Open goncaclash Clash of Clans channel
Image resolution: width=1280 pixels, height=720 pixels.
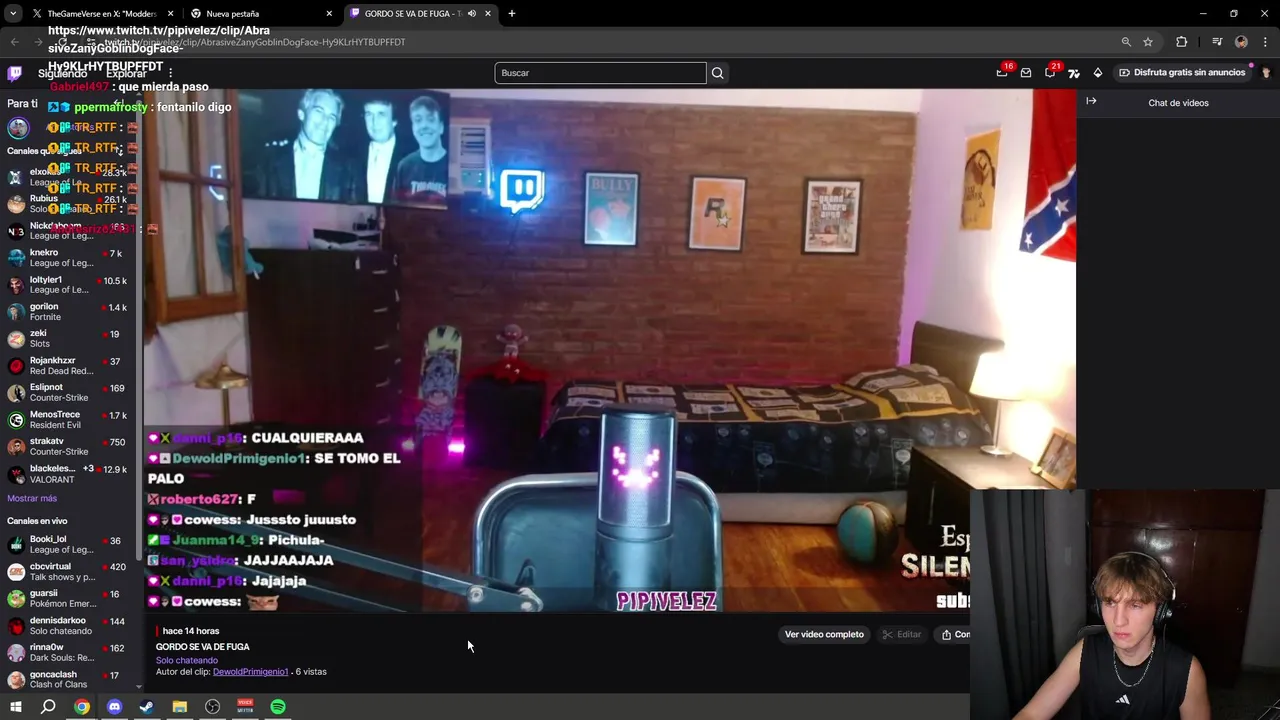68,679
